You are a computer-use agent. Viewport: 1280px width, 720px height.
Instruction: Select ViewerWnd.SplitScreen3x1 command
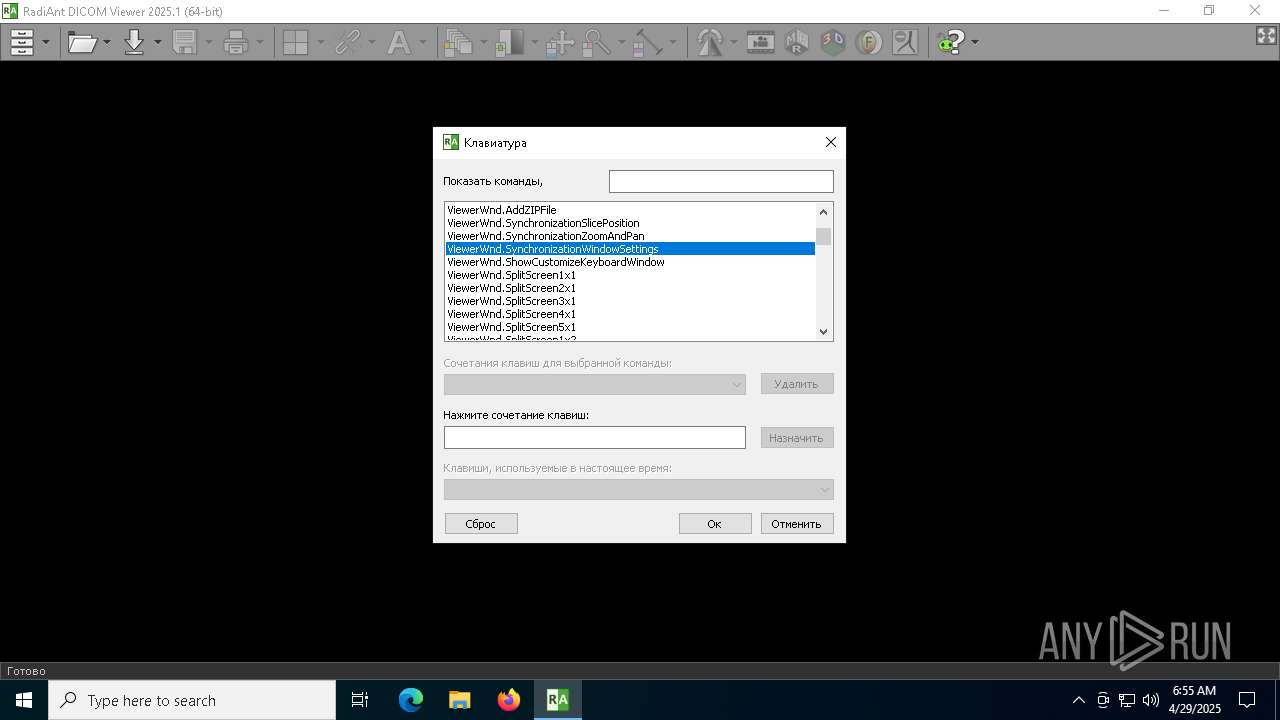point(630,301)
